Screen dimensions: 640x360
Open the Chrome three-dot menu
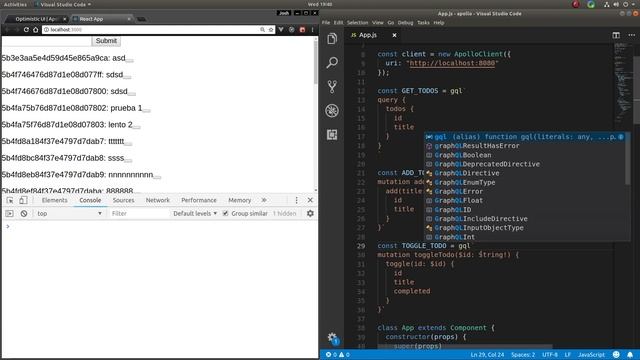[x=313, y=30]
